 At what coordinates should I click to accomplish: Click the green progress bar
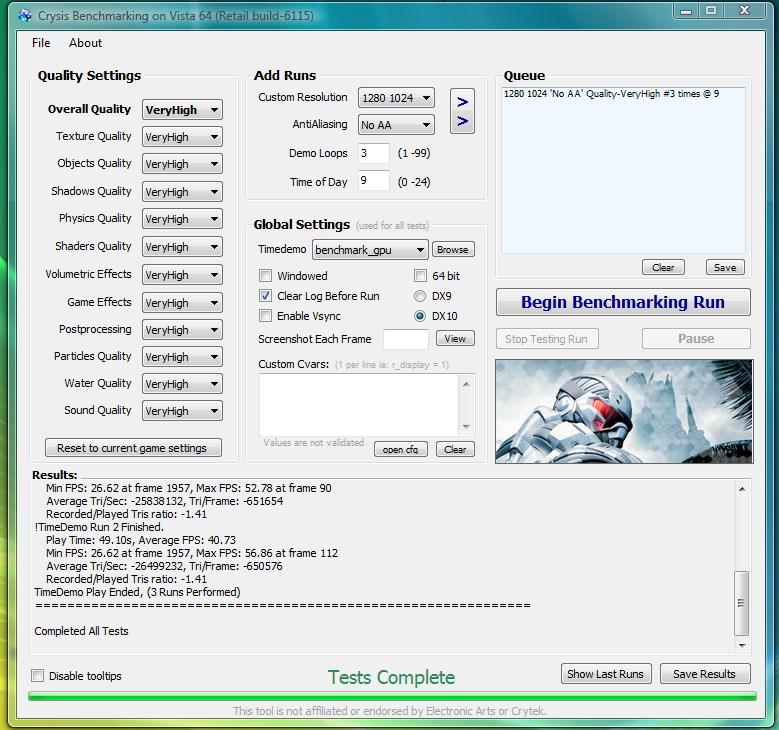[392, 696]
